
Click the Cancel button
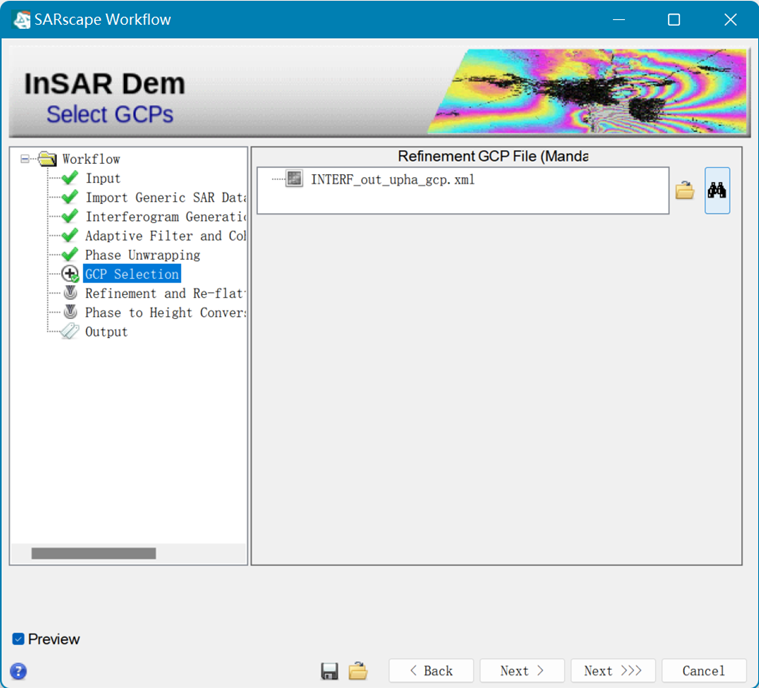tap(704, 671)
